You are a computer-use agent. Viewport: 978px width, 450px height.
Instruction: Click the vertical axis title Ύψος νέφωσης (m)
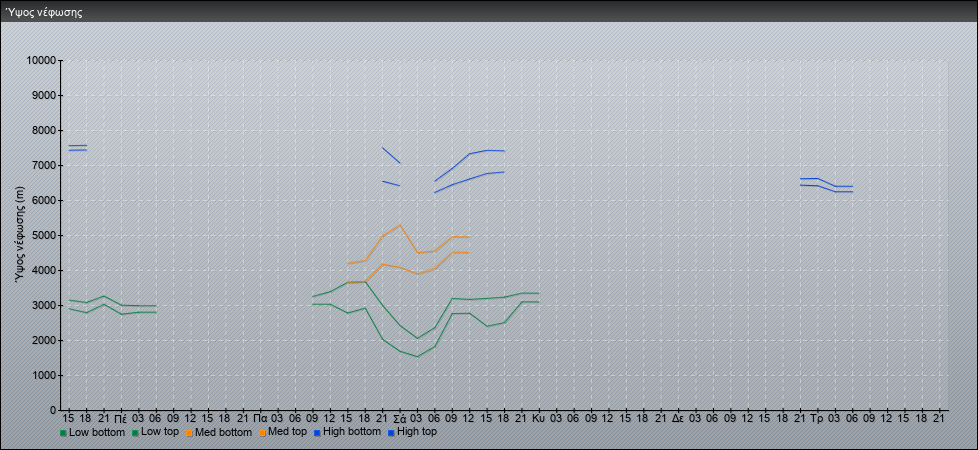tap(21, 235)
